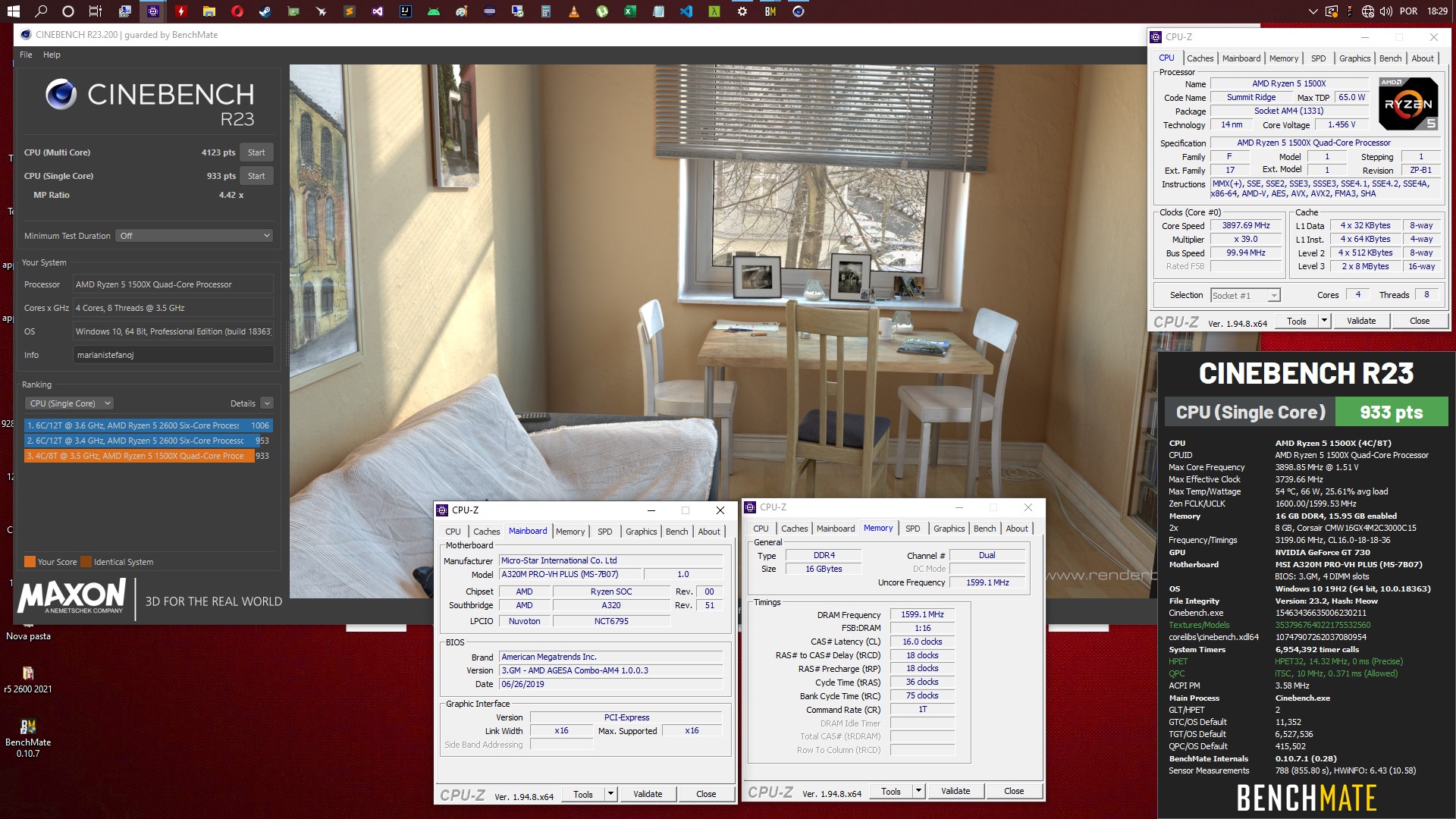Show hidden system tray icons
The width and height of the screenshot is (1456, 819).
point(1313,11)
